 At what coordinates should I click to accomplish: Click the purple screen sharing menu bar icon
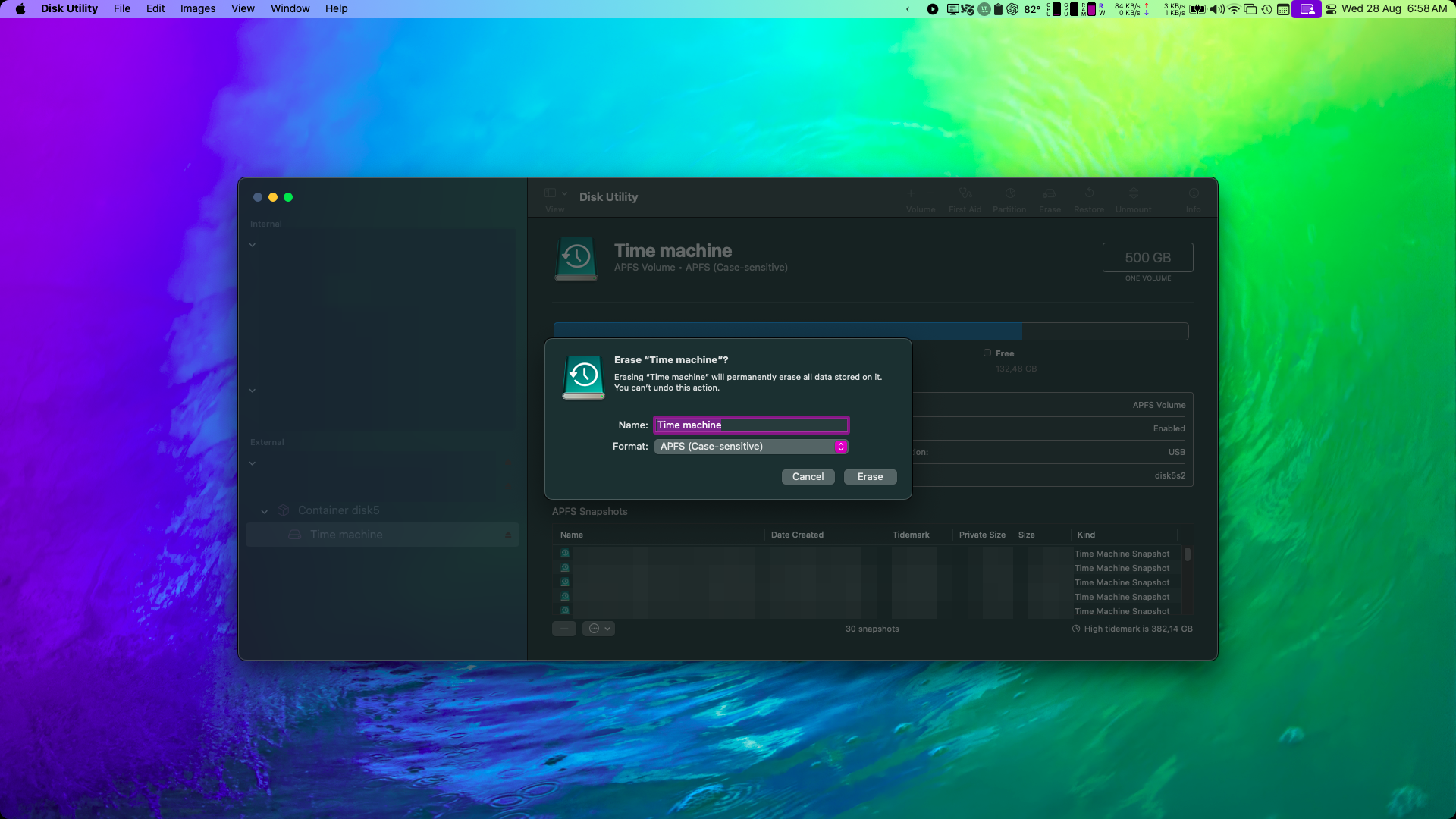pyautogui.click(x=1307, y=9)
